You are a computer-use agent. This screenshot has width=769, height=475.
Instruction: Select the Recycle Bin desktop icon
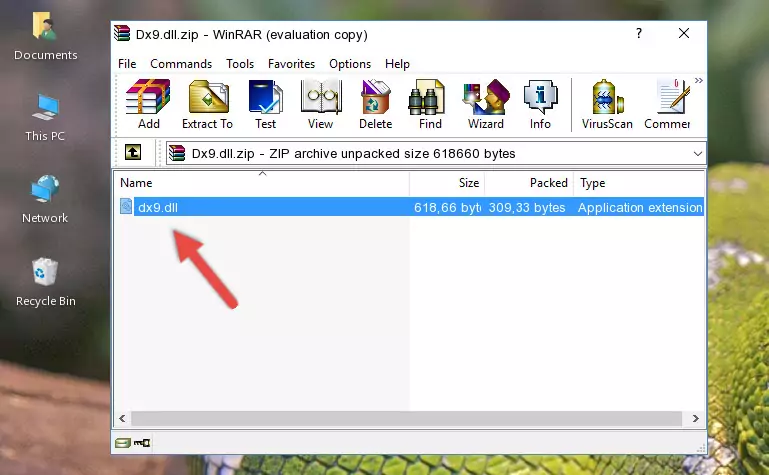(46, 282)
